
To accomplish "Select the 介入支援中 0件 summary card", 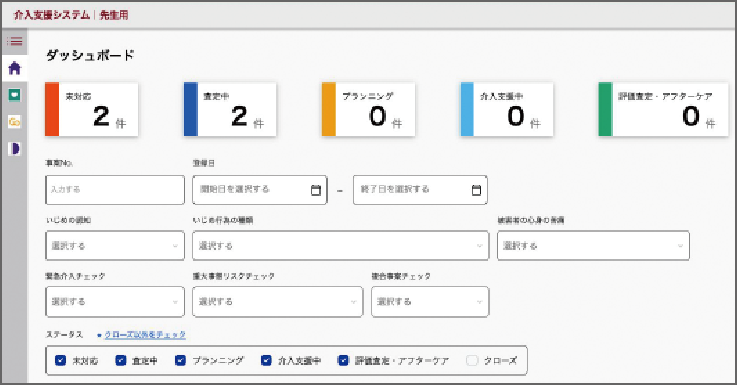I will [507, 110].
